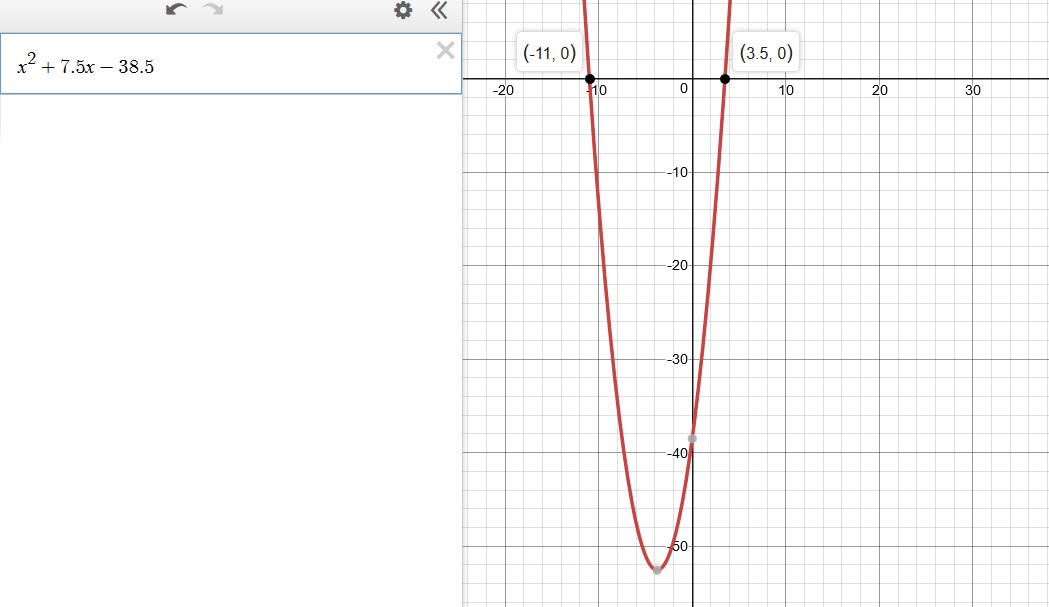Click the -10 label on the y-axis
This screenshot has width=1049, height=607.
click(678, 173)
